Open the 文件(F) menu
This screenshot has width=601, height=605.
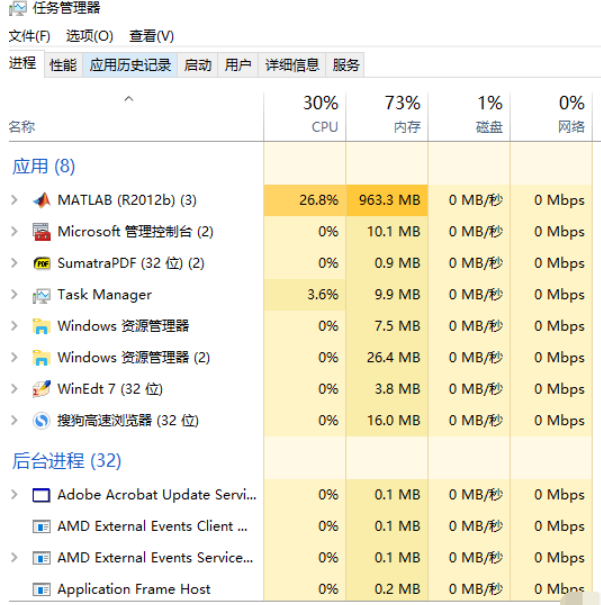[29, 36]
